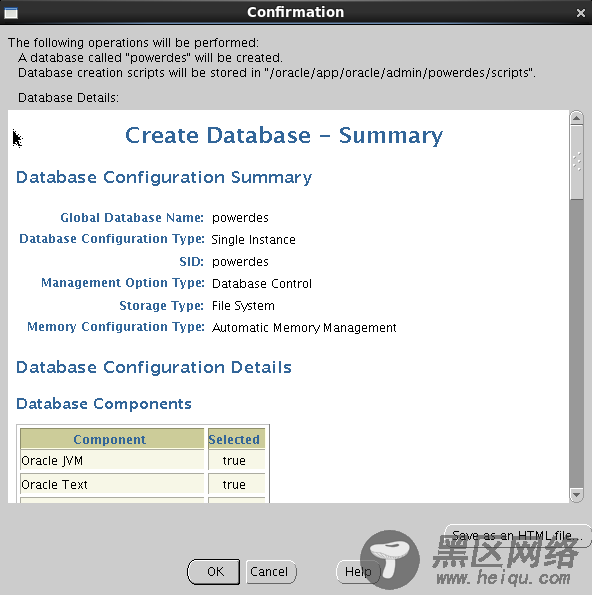Screen dimensions: 592x595
Task: Click the Management Option Type label
Action: (x=123, y=283)
